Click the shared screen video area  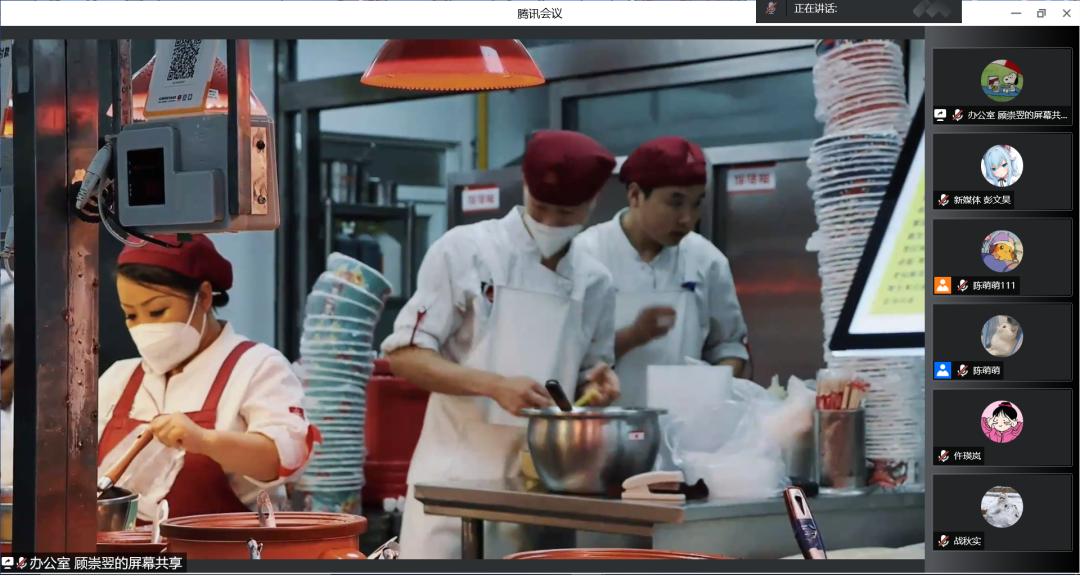pyautogui.click(x=462, y=298)
